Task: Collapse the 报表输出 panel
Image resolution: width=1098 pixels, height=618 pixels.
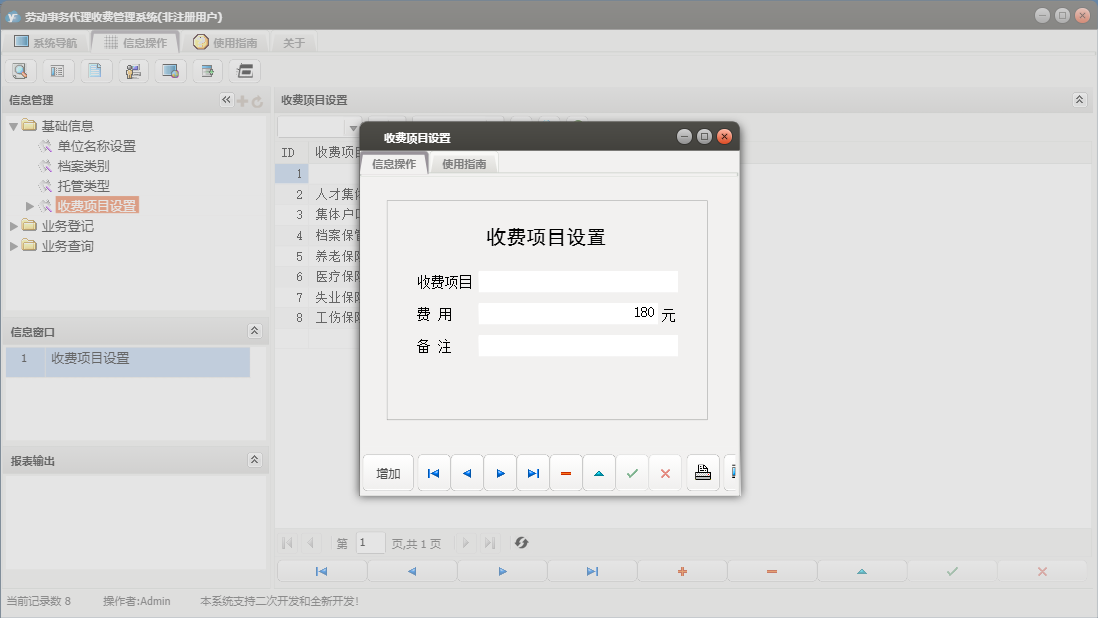Action: point(254,460)
